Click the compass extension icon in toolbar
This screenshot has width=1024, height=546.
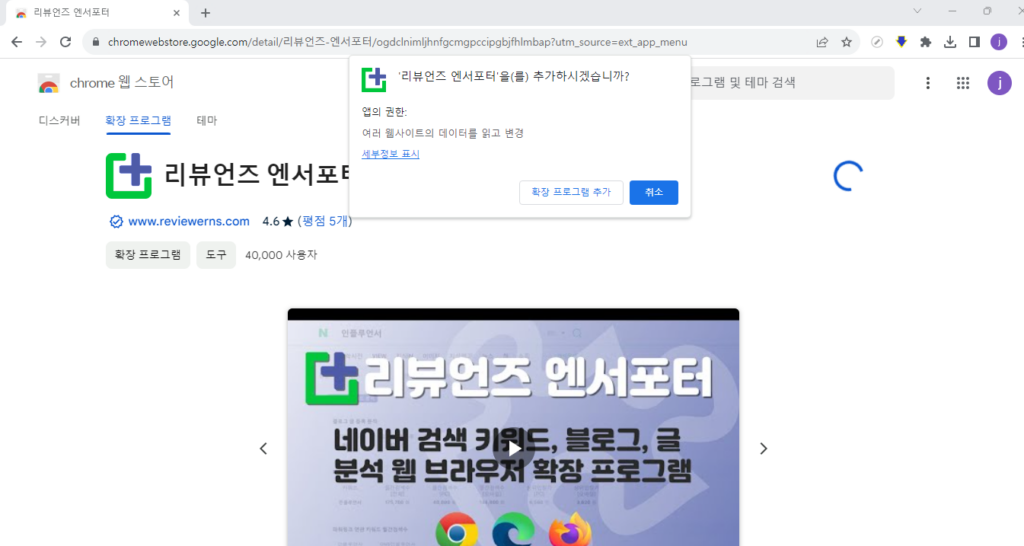(x=877, y=42)
